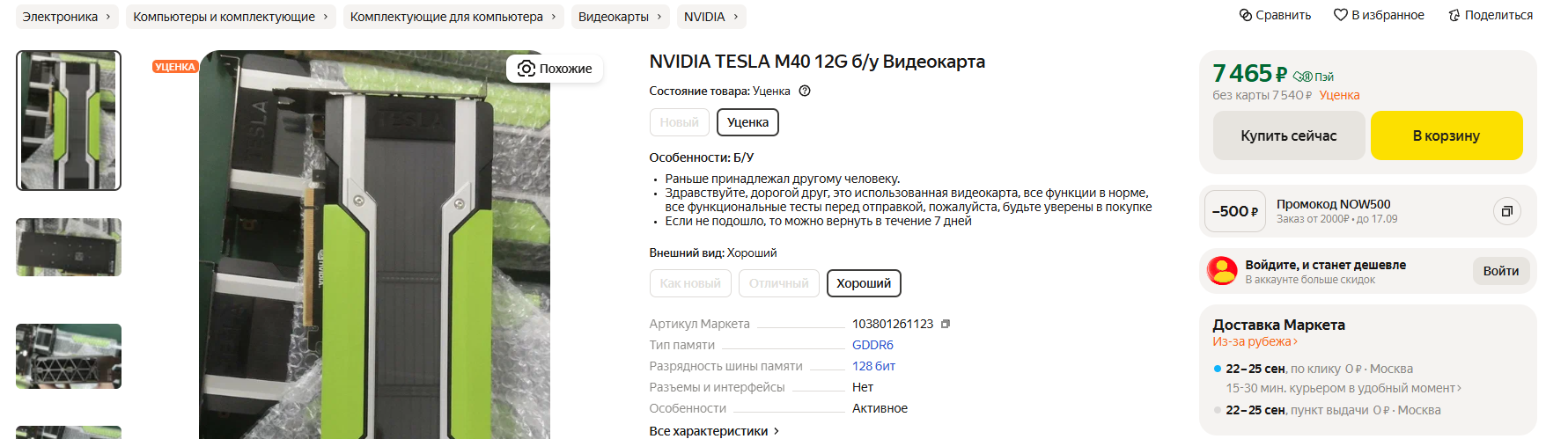1568x439 pixels.
Task: Open Из-за рубежа delivery details
Action: click(1255, 341)
